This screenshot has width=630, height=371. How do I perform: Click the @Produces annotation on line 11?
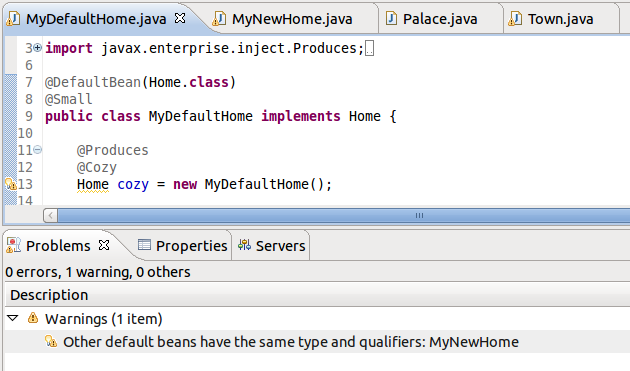pyautogui.click(x=112, y=150)
